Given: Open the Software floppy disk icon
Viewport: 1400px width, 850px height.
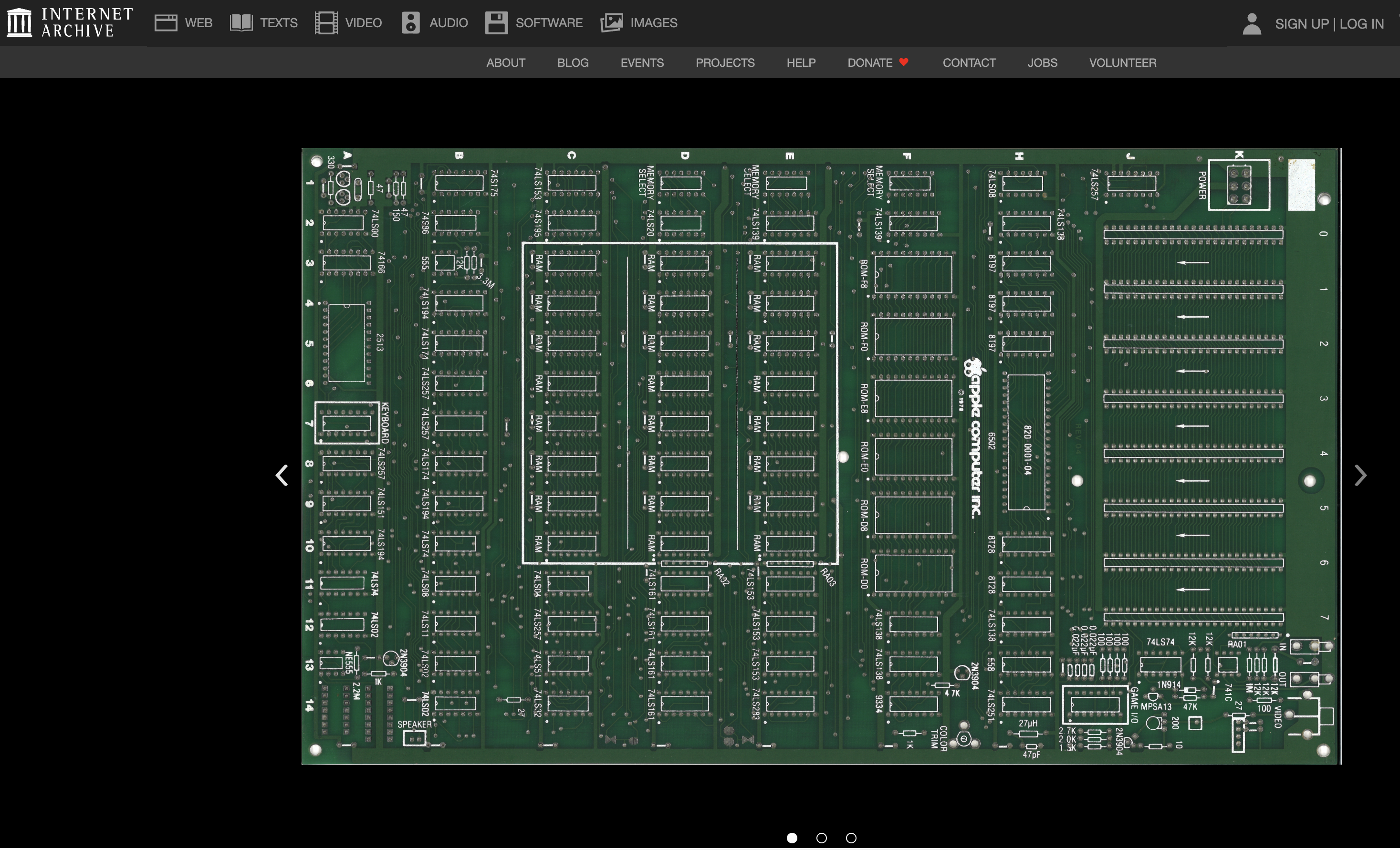Looking at the screenshot, I should (496, 23).
